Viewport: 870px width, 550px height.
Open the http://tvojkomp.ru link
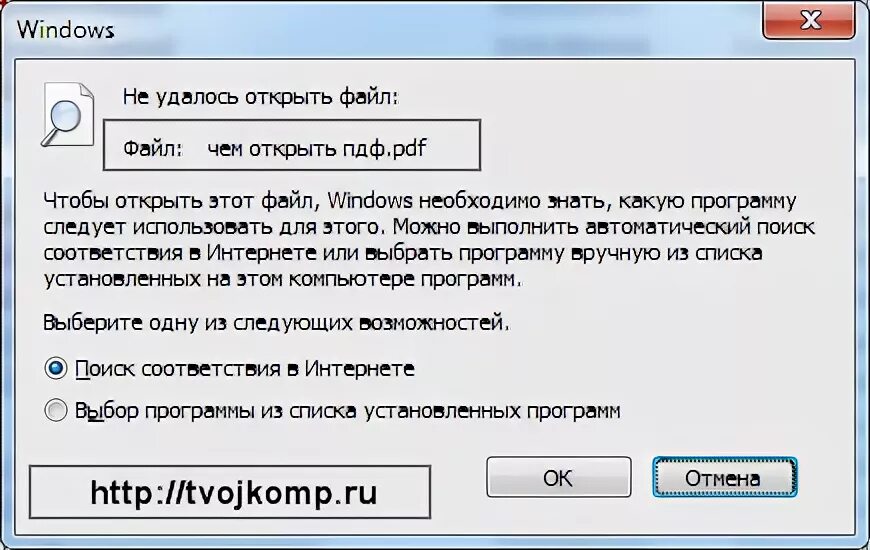coord(234,492)
